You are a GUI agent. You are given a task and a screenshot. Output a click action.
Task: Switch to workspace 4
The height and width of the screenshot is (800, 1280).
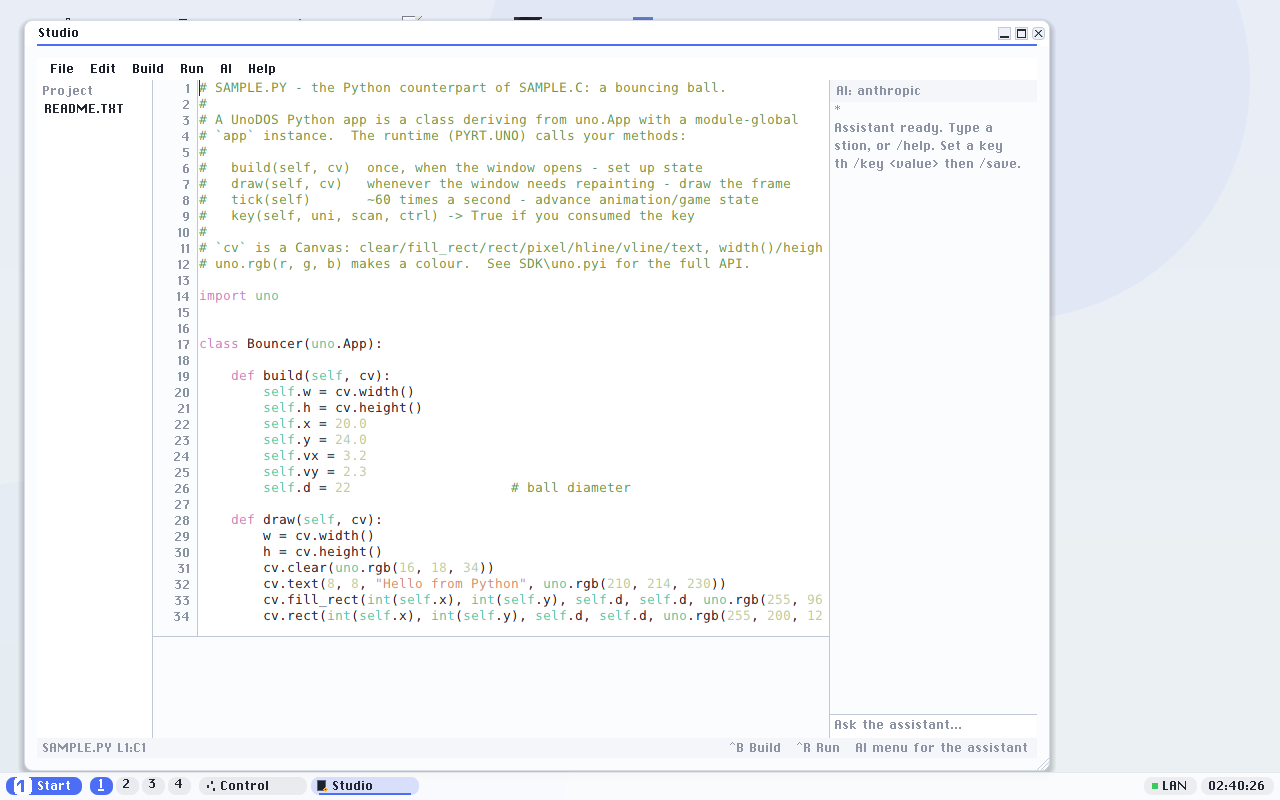tap(178, 785)
